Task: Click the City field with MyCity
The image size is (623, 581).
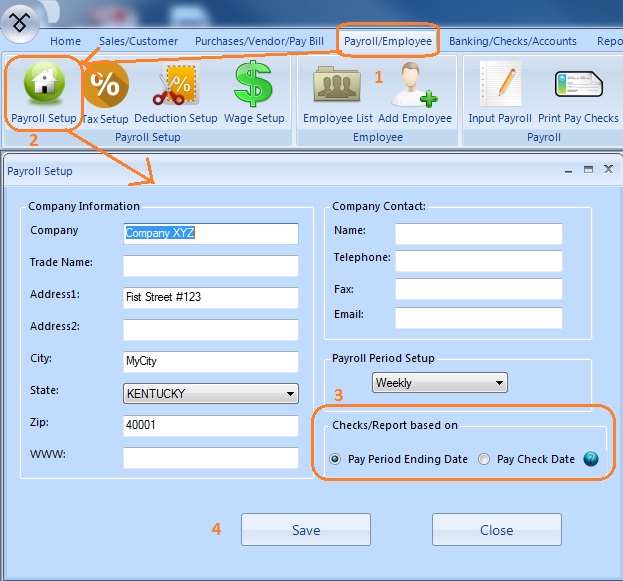Action: 211,362
